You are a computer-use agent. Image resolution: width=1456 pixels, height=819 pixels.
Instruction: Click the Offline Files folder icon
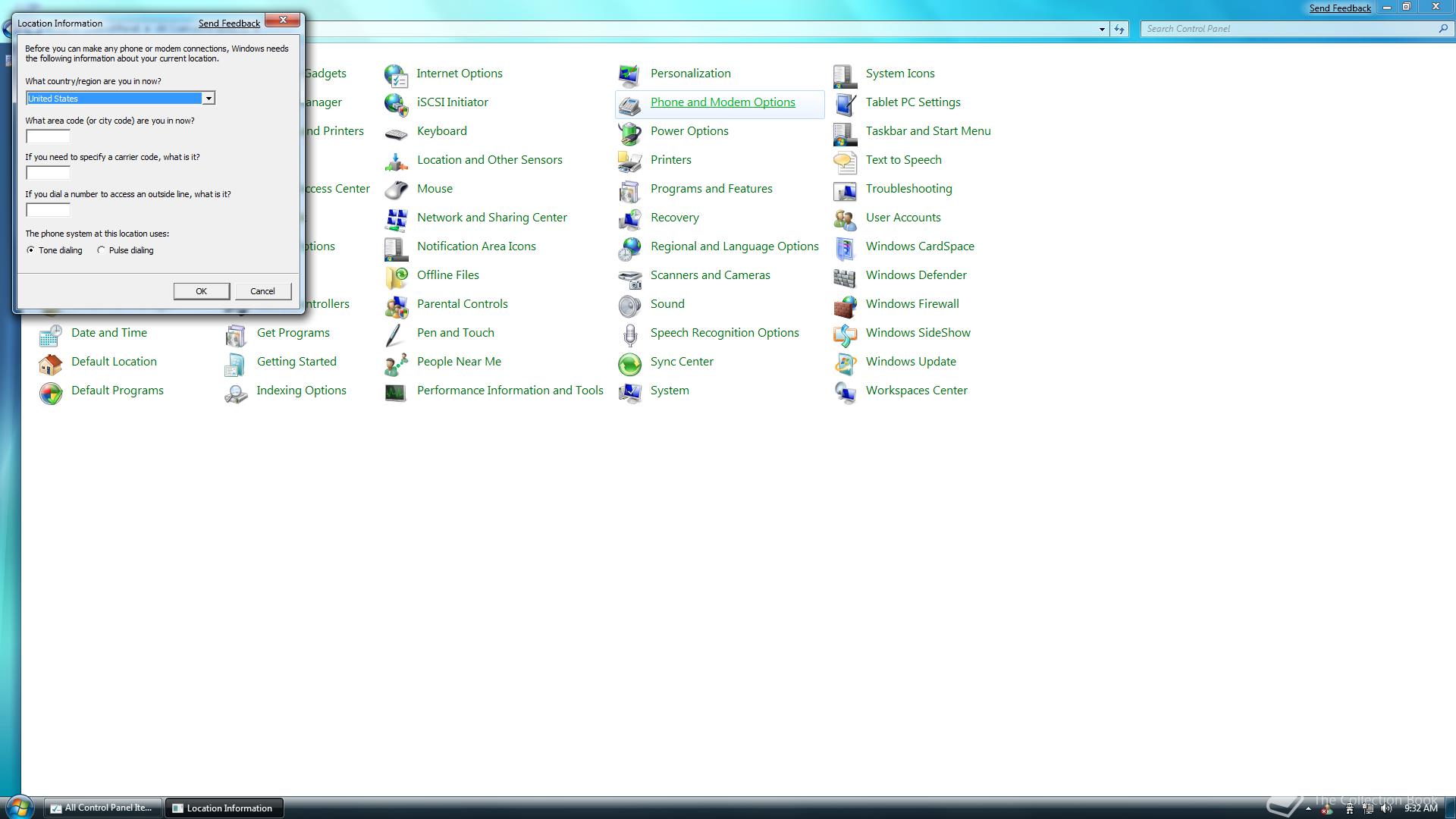[x=396, y=277]
